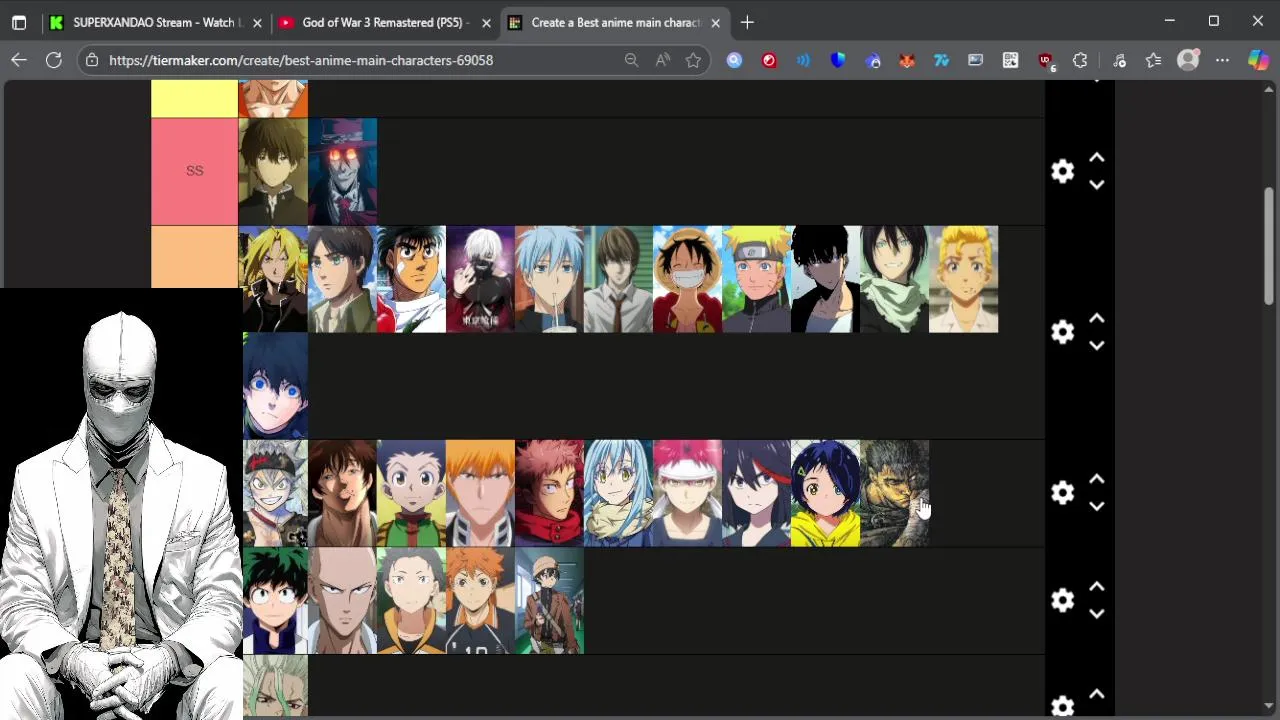Open the Tab actions menu button

pos(19,22)
